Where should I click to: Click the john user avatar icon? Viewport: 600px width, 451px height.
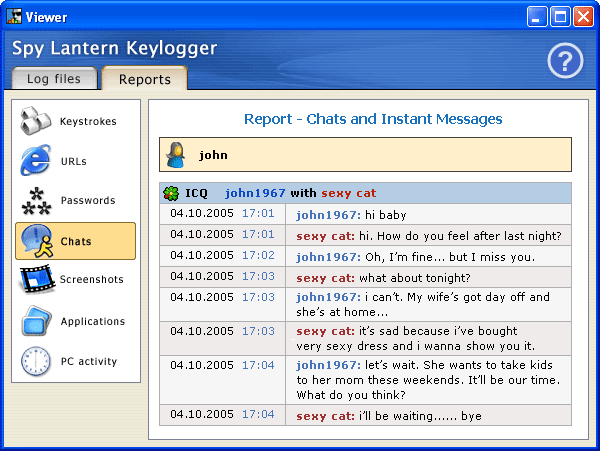pyautogui.click(x=176, y=155)
